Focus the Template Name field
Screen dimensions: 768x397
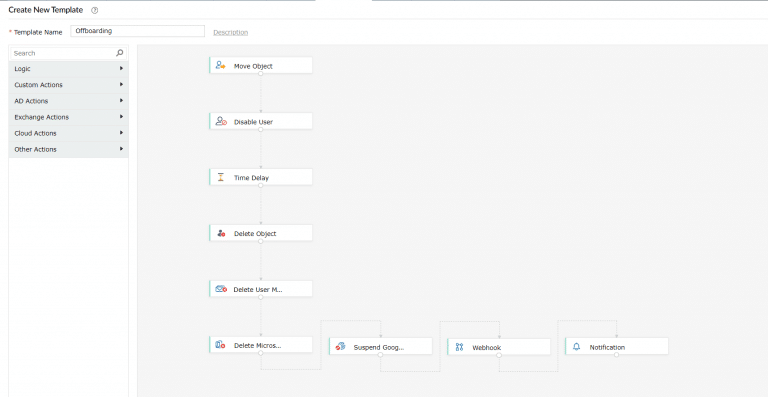click(138, 31)
